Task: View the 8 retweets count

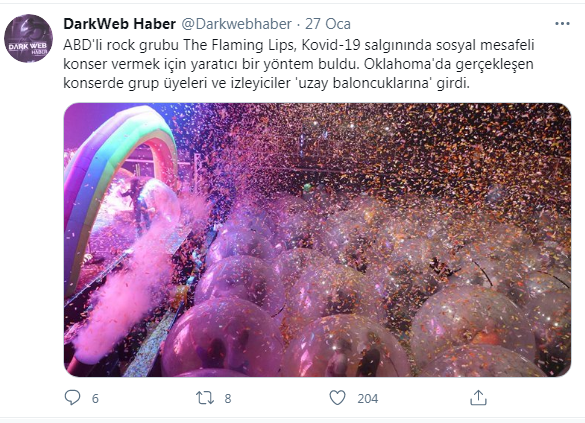Action: pos(228,398)
